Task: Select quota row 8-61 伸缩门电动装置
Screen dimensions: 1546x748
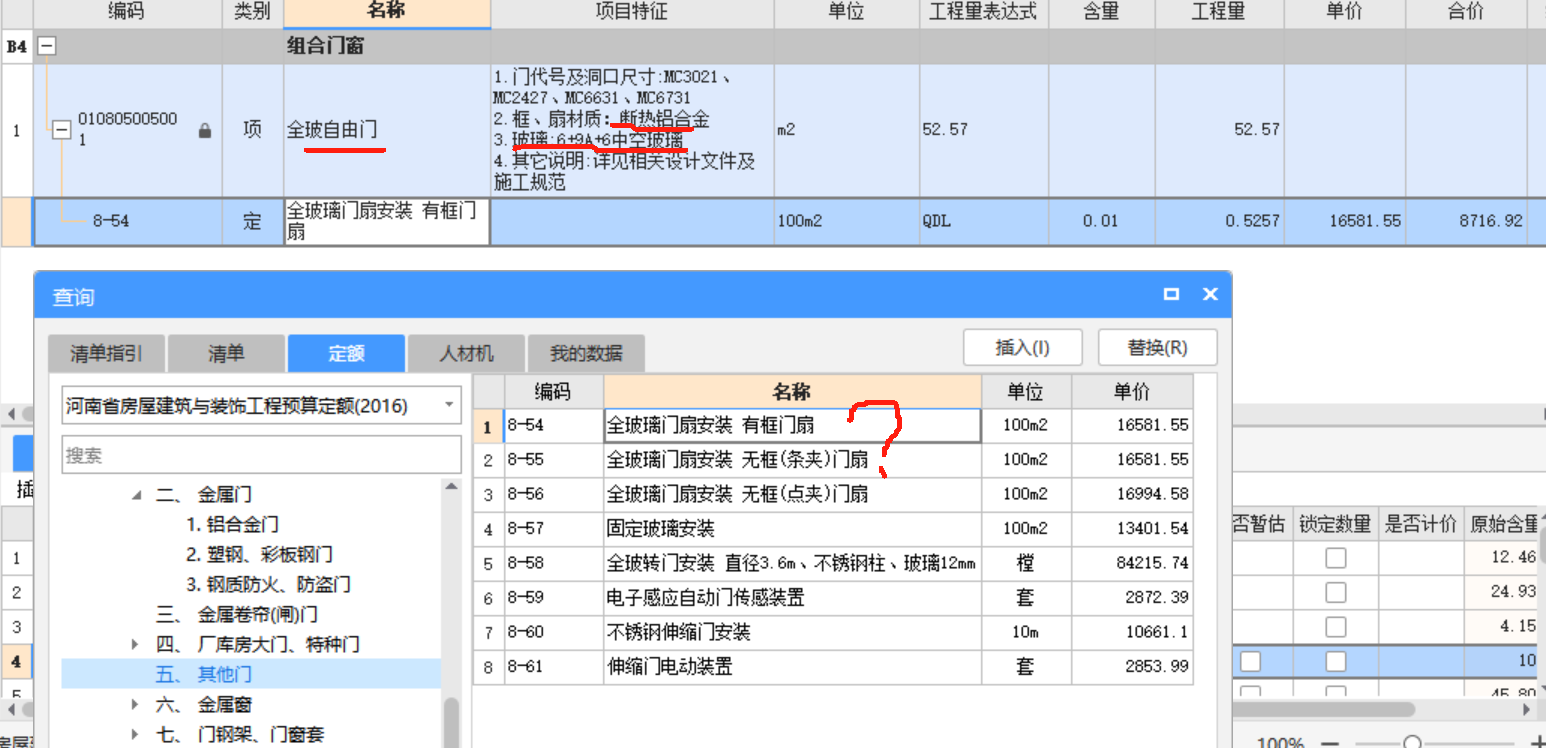Action: (833, 667)
